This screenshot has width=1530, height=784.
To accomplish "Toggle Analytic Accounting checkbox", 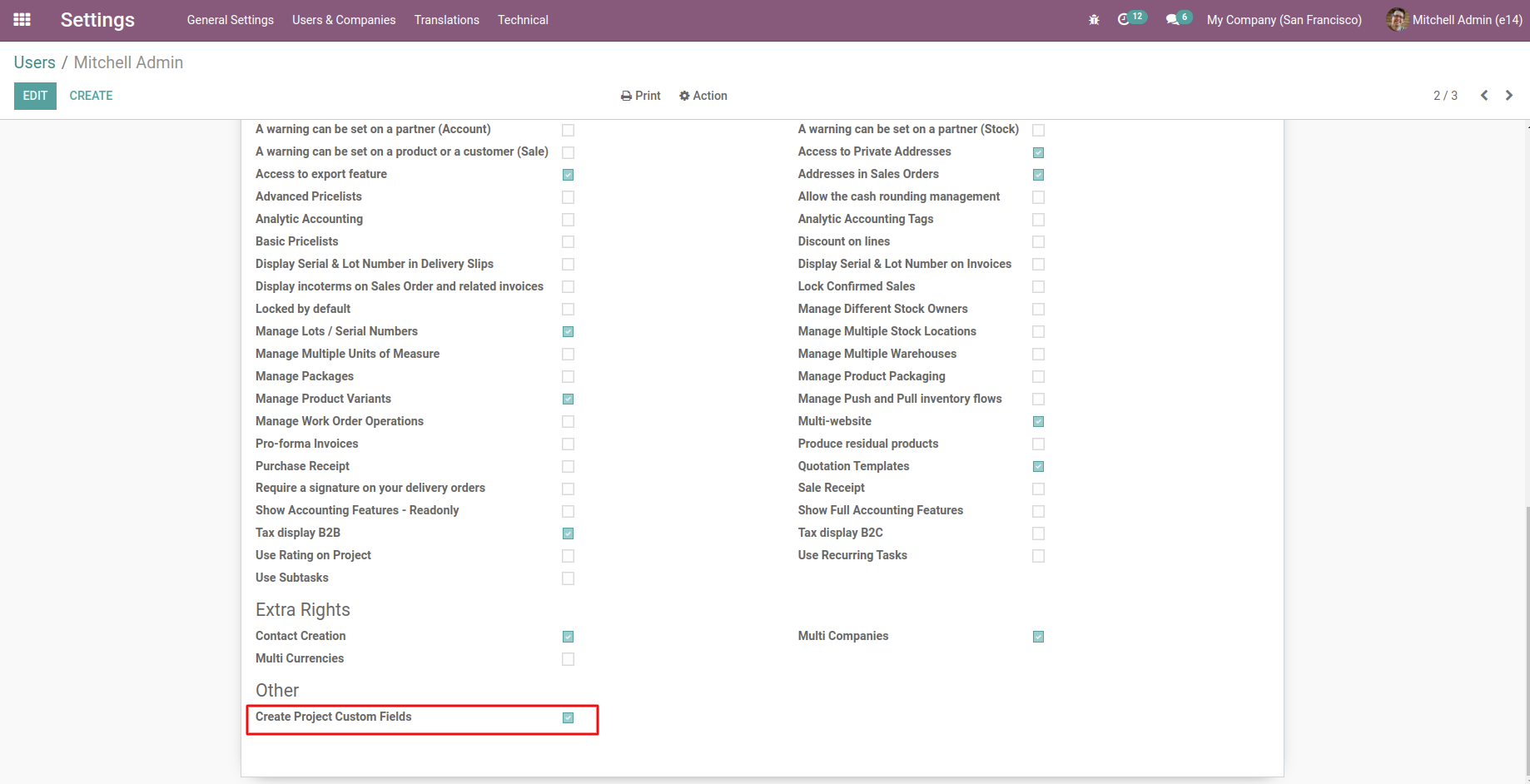I will coord(568,220).
